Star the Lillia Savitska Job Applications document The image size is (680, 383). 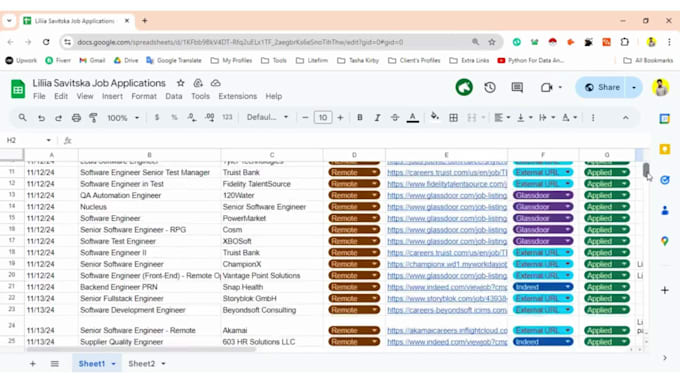[180, 83]
